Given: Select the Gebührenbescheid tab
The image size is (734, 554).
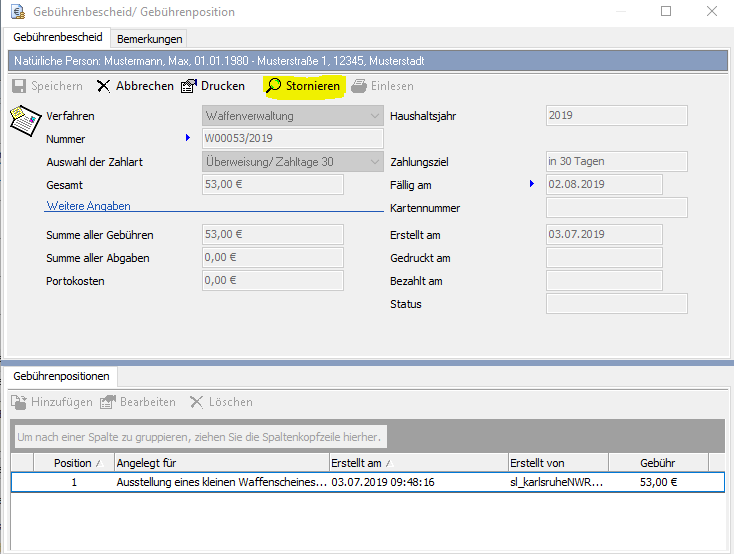Looking at the screenshot, I should (x=57, y=38).
